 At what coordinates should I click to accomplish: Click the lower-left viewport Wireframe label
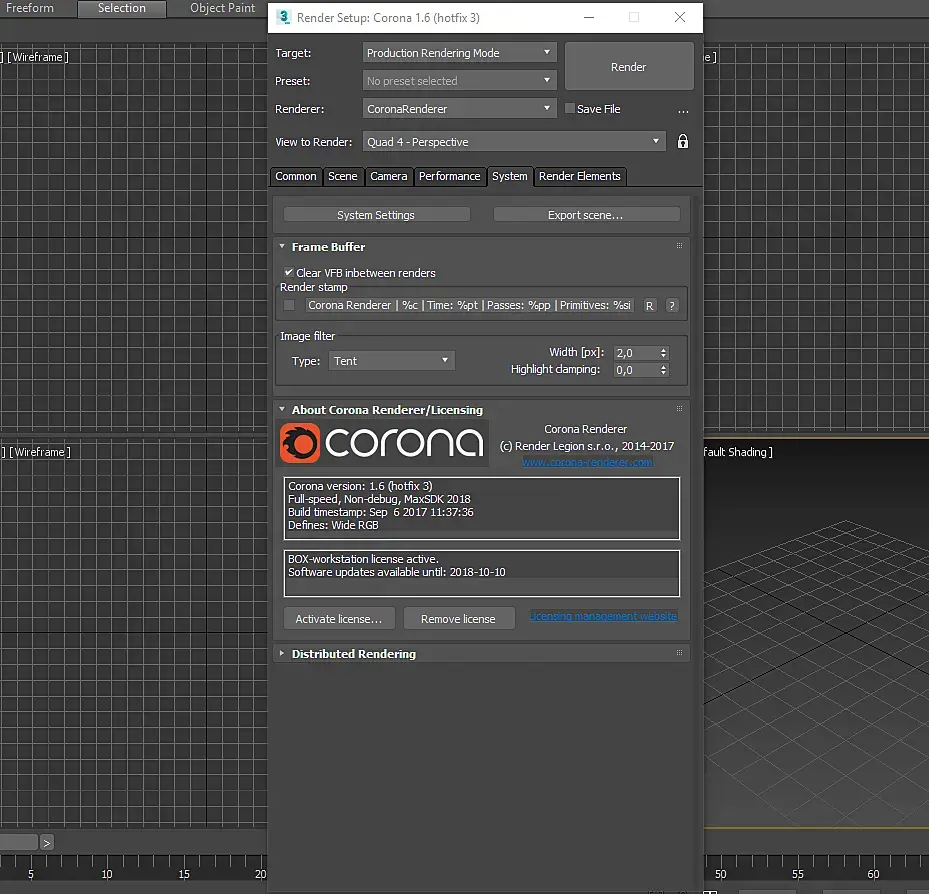pyautogui.click(x=39, y=452)
